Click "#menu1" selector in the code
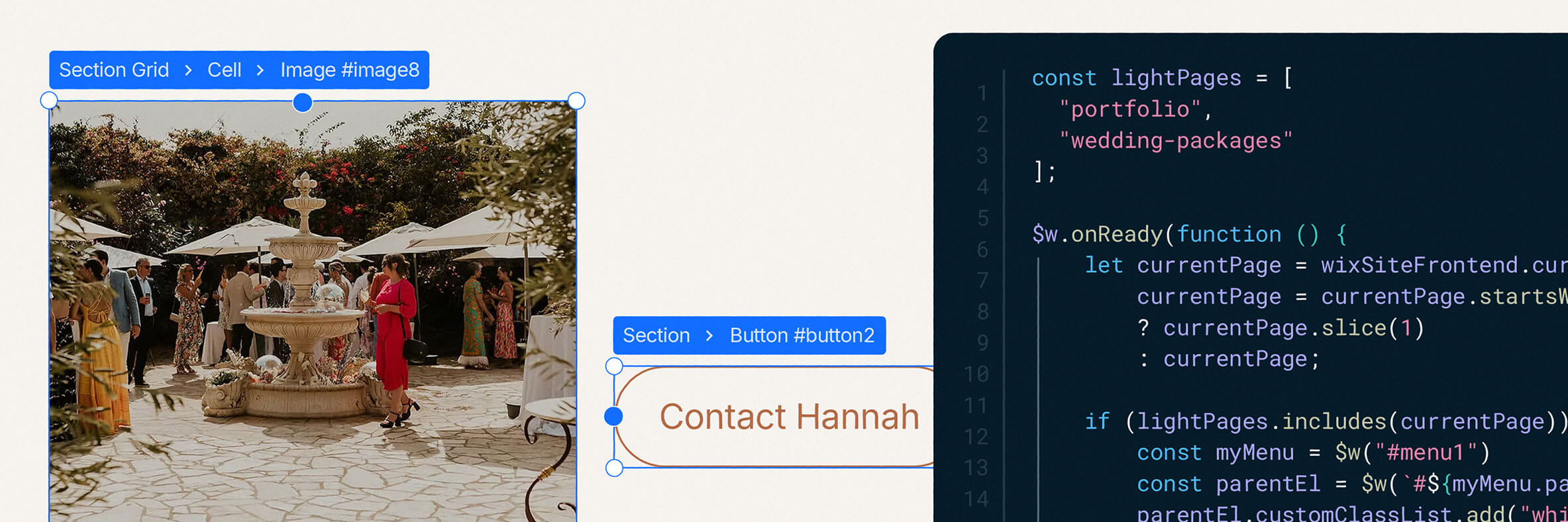Image resolution: width=1568 pixels, height=522 pixels. pos(1426,452)
